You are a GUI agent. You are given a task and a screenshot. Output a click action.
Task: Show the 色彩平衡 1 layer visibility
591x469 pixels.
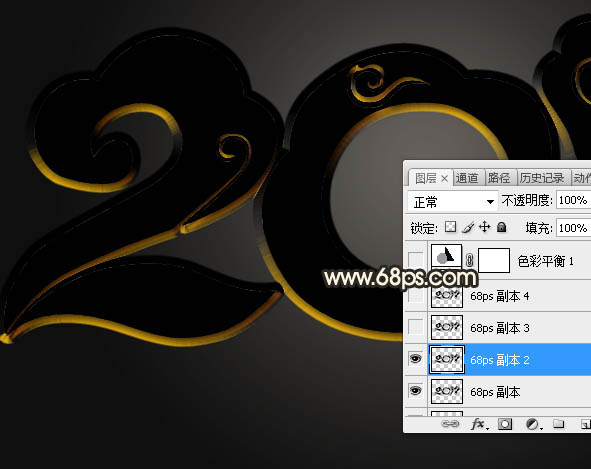[416, 259]
